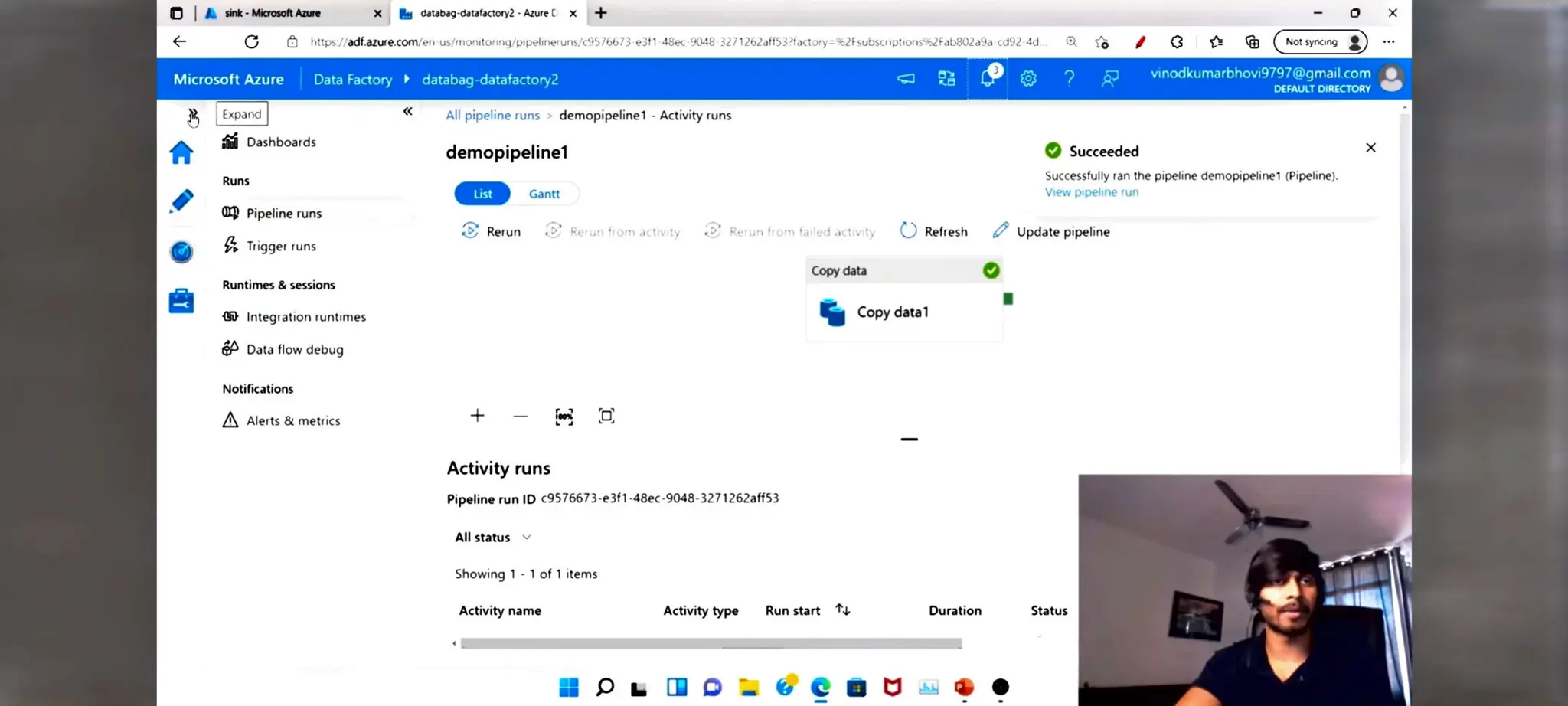Image resolution: width=1568 pixels, height=706 pixels.
Task: Open the All status filter dropdown
Action: tap(493, 538)
